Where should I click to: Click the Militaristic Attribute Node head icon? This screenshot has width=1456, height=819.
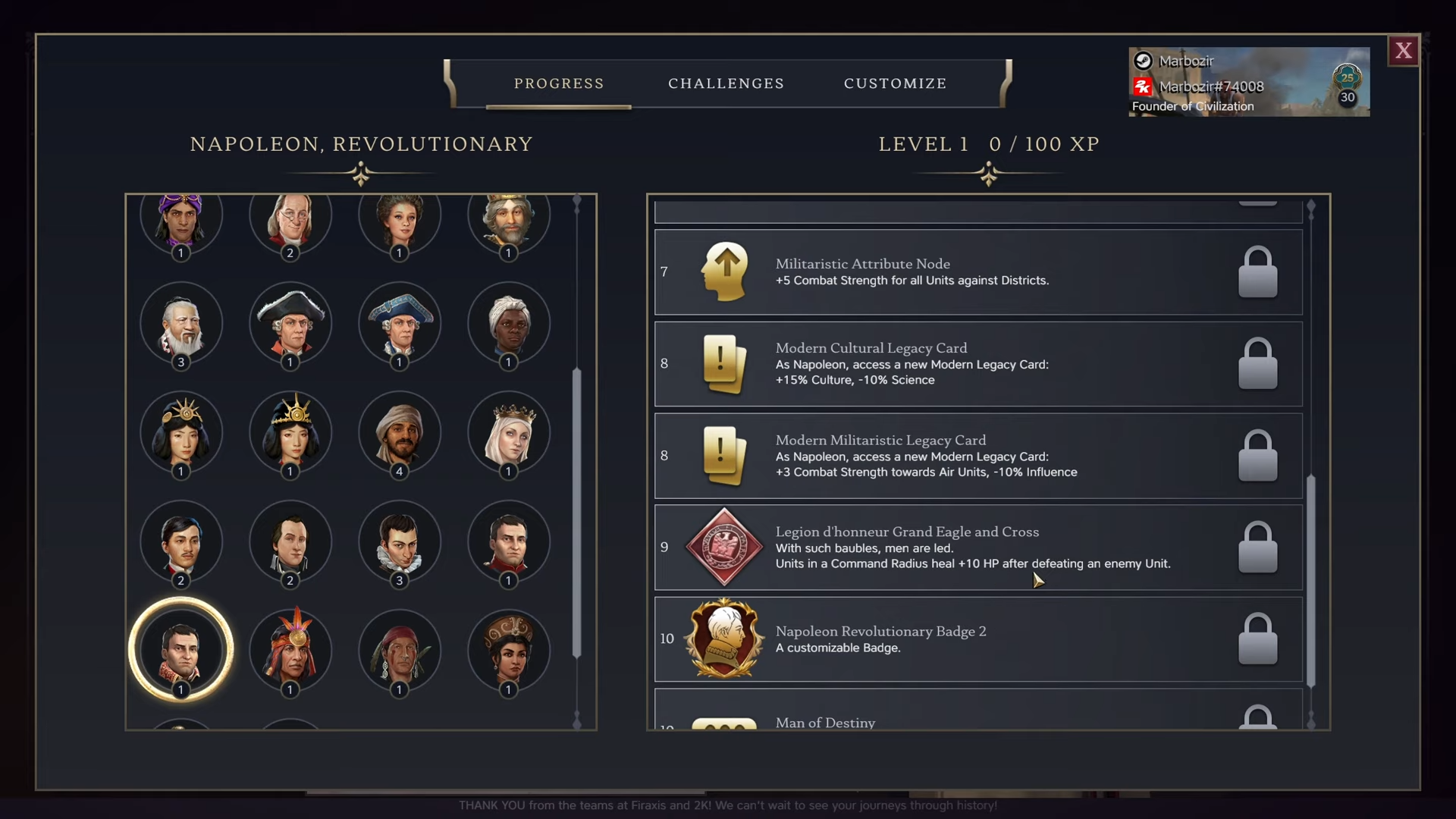725,271
